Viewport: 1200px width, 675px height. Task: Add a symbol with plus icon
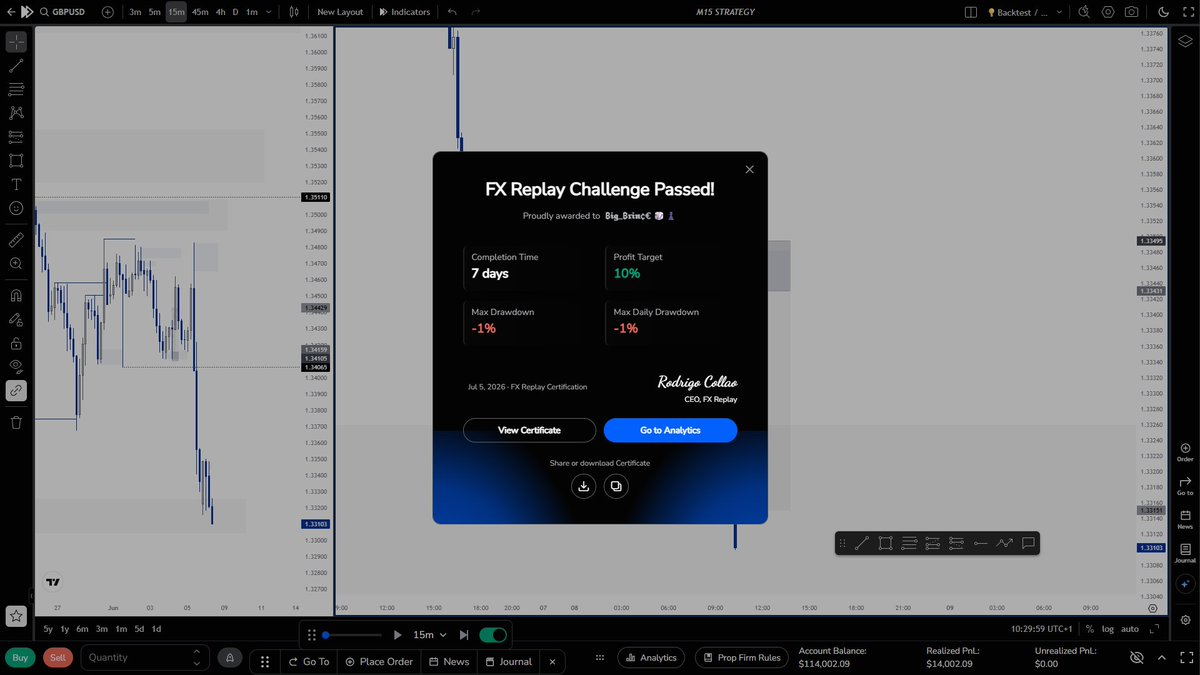[x=108, y=12]
